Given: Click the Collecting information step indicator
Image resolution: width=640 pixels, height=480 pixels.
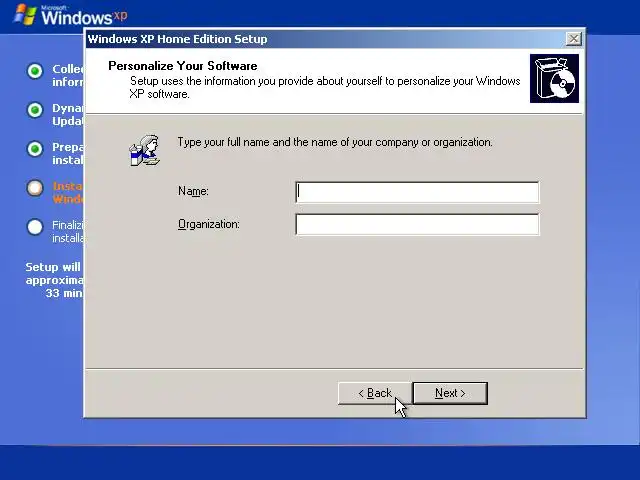Looking at the screenshot, I should tap(35, 71).
